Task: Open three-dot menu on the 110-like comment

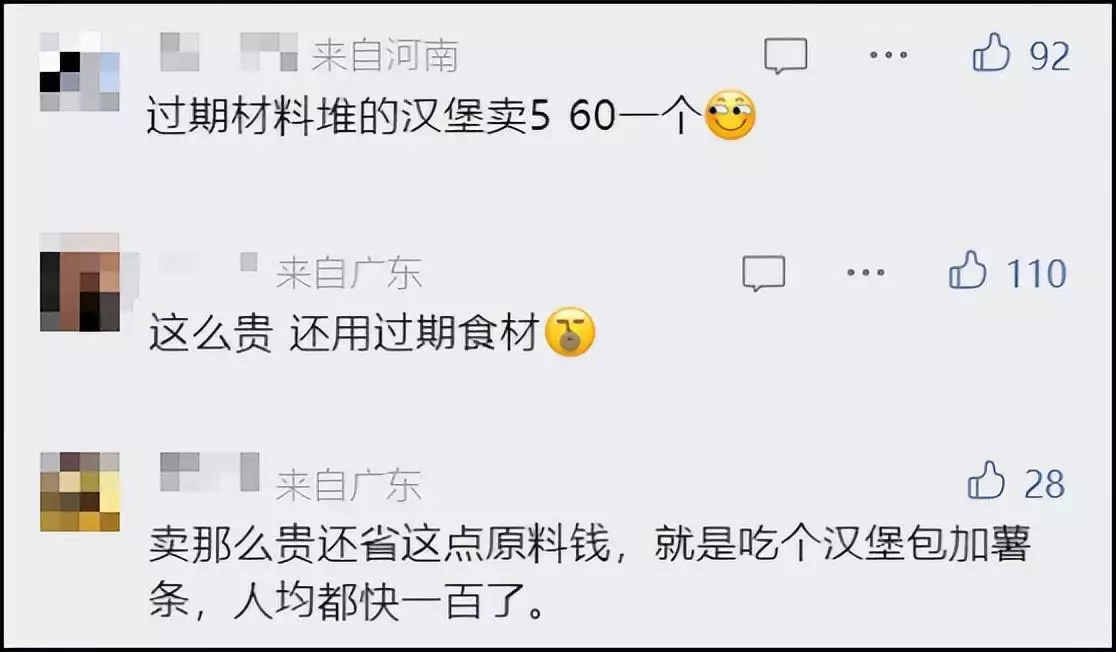Action: (x=865, y=273)
